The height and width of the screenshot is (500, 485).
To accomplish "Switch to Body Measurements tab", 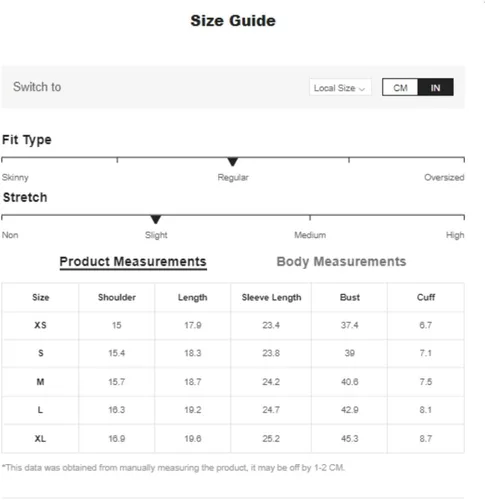I will pos(341,261).
